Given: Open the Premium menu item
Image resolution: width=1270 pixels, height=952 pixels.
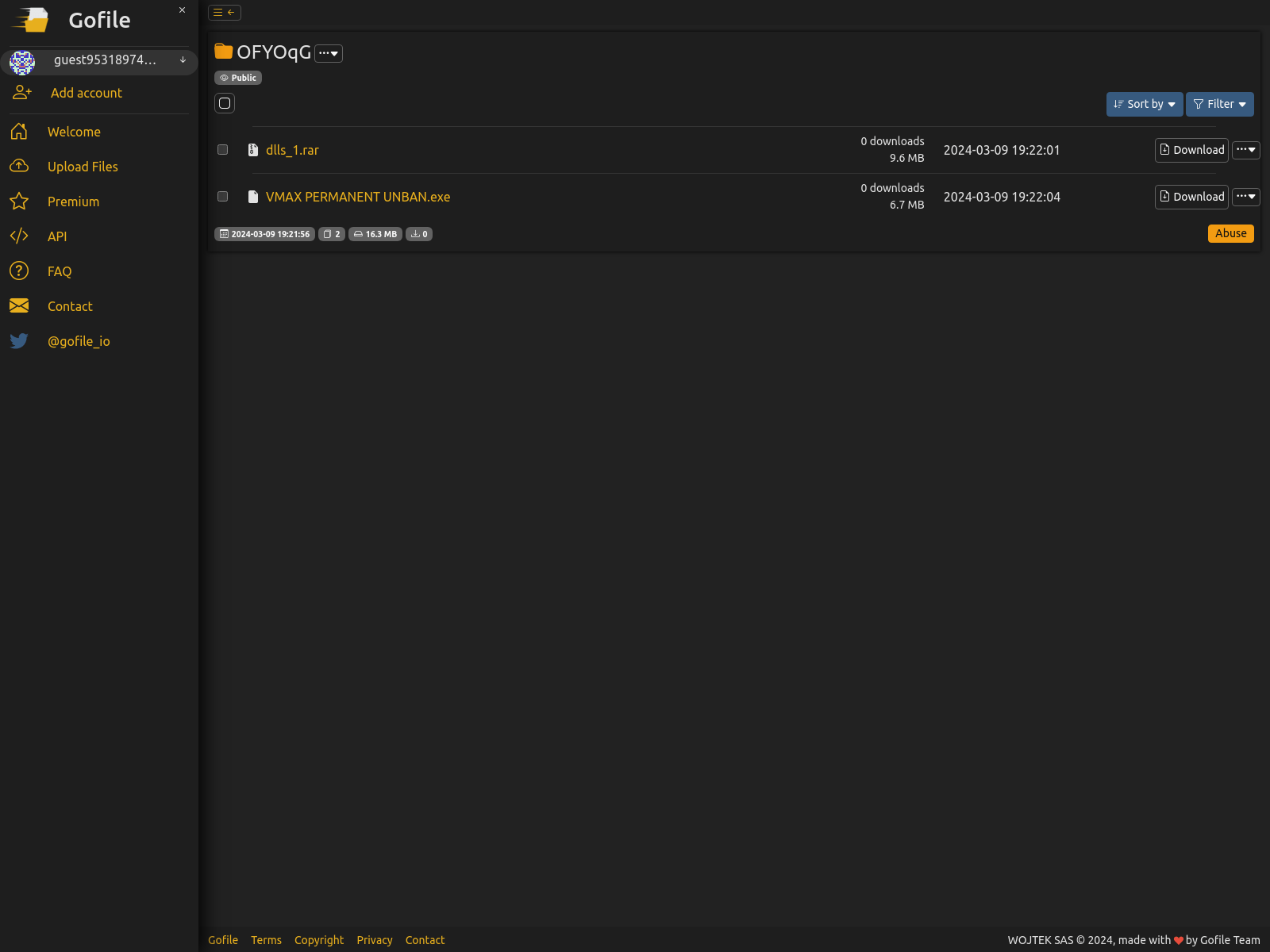Looking at the screenshot, I should [73, 202].
